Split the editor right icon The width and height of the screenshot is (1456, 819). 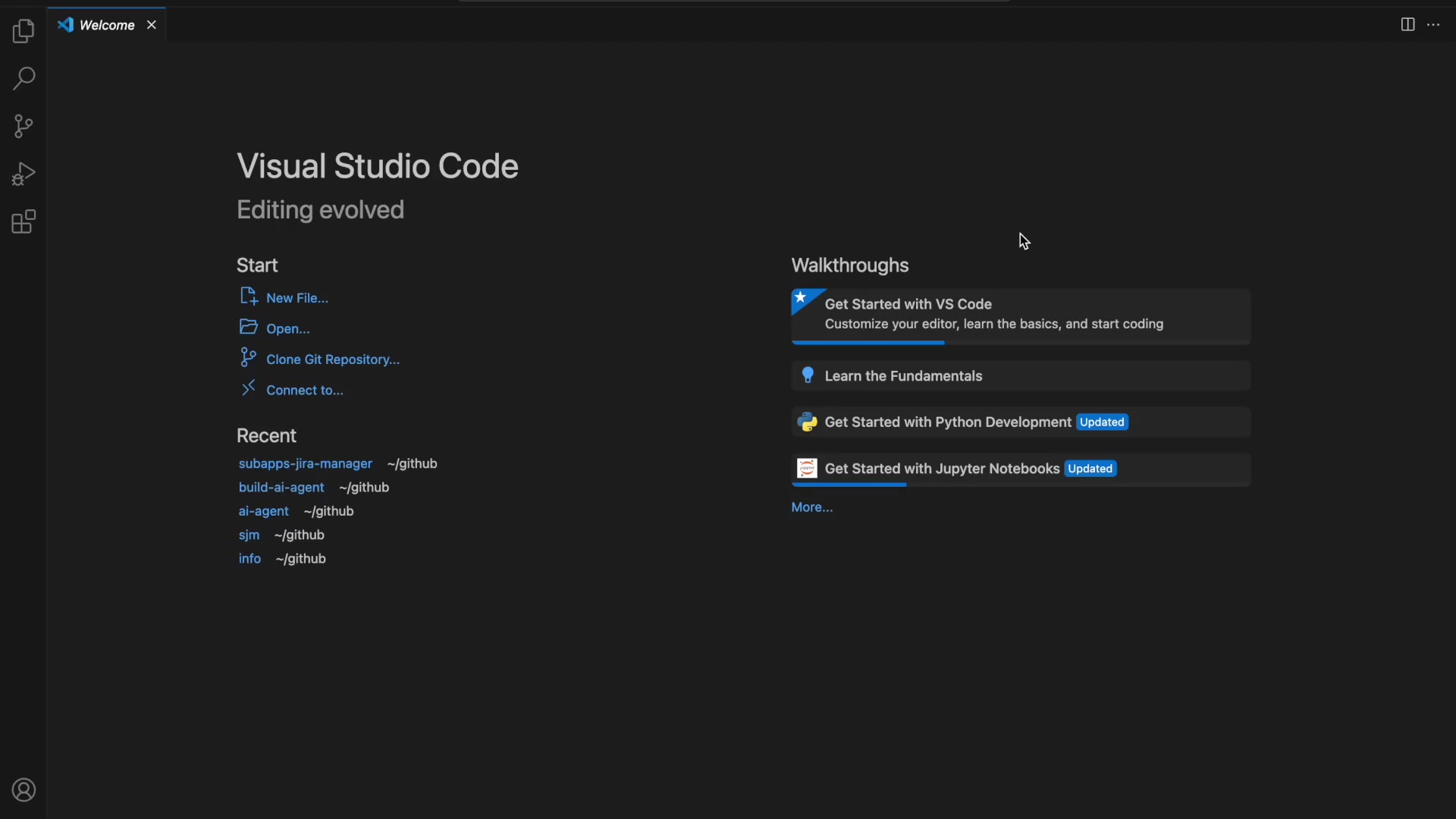coord(1407,25)
